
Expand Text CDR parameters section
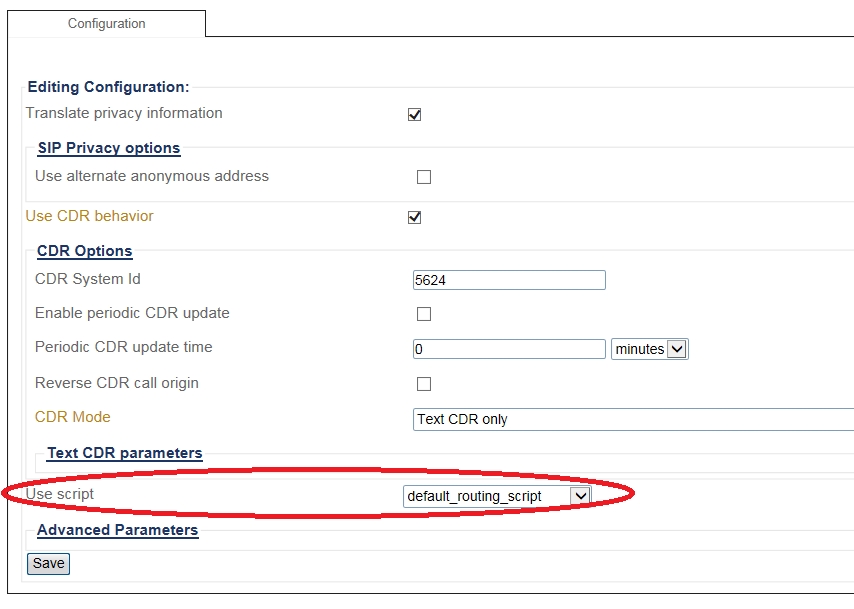[125, 453]
